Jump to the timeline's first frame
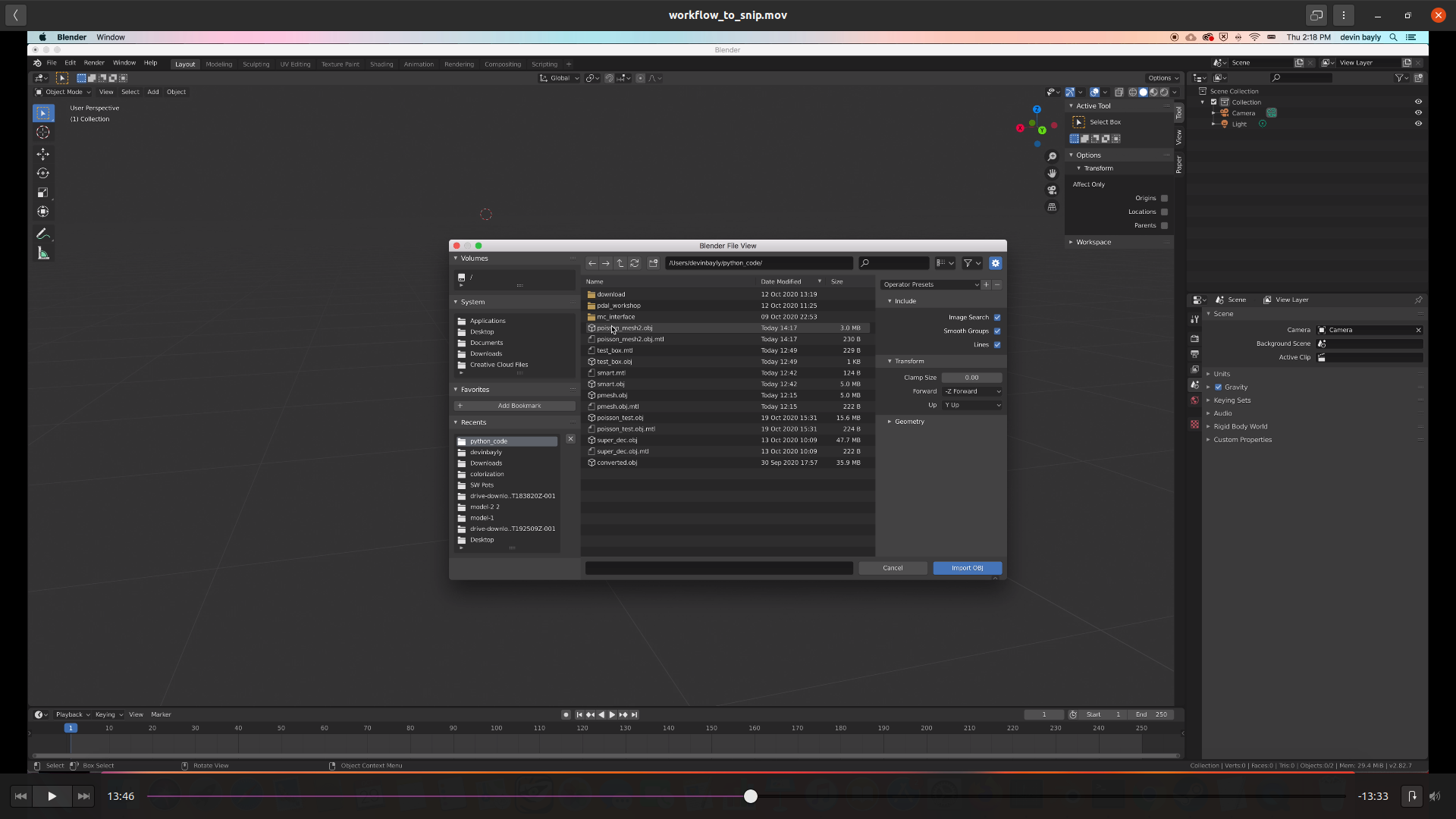 579,714
